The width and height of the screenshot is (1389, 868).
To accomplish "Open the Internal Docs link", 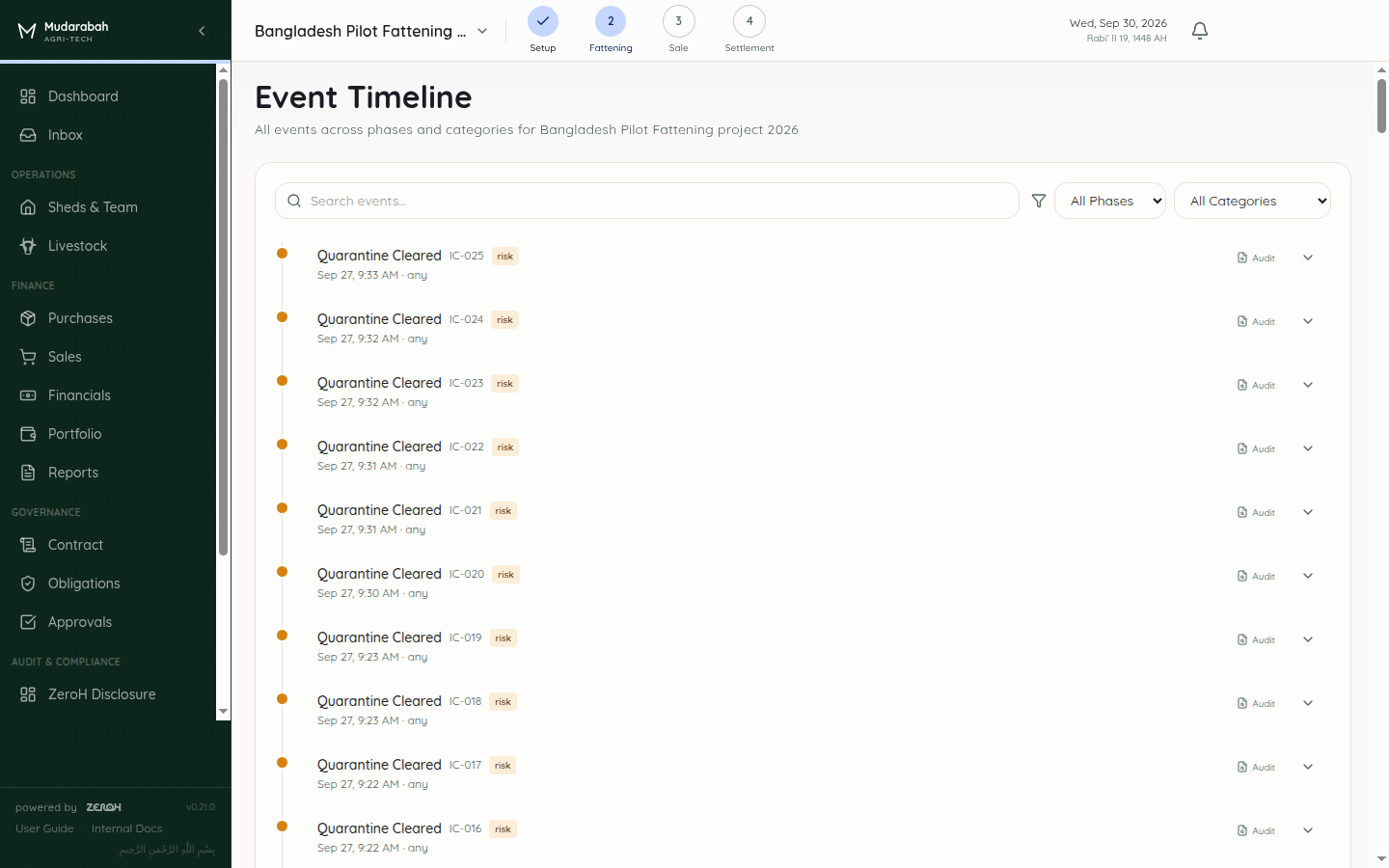I will point(126,828).
